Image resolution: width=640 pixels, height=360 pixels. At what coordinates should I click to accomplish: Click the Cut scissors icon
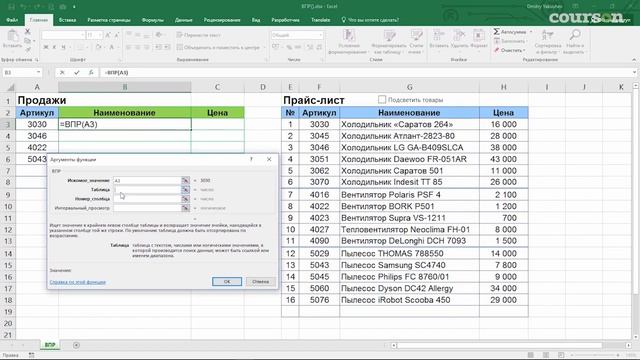(27, 31)
